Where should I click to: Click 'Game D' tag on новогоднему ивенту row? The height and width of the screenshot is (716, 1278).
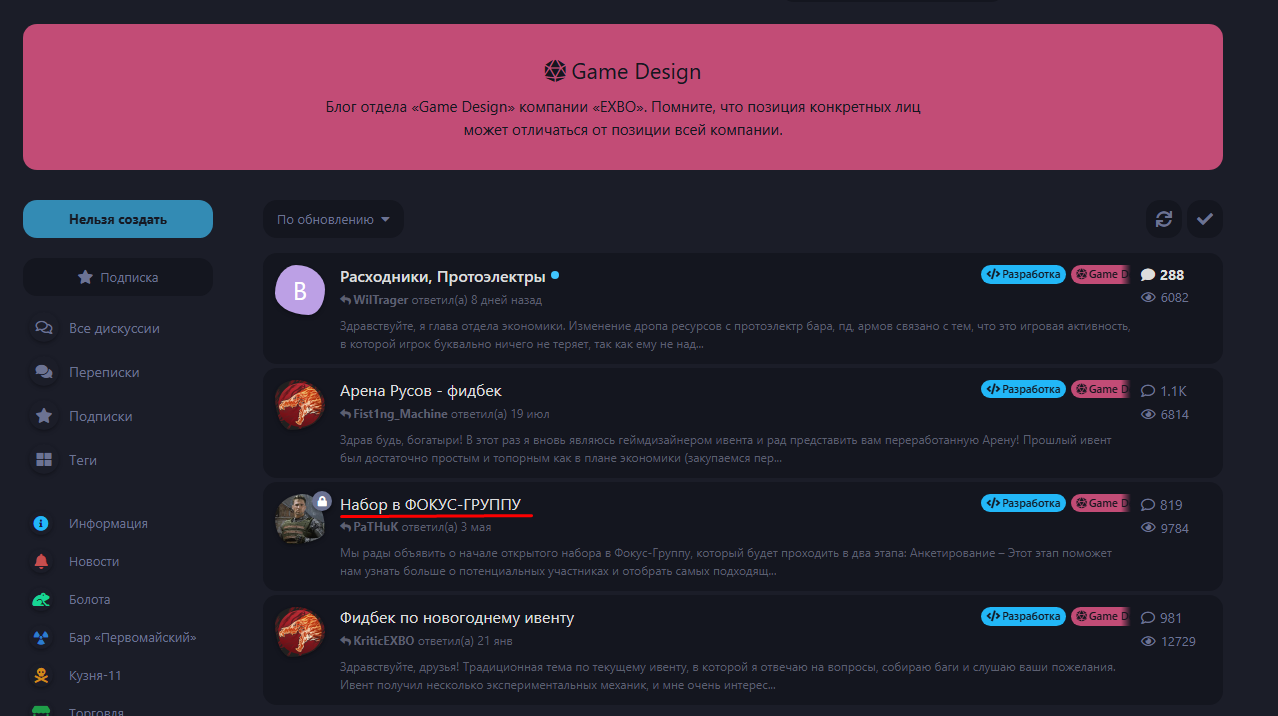pyautogui.click(x=1100, y=616)
